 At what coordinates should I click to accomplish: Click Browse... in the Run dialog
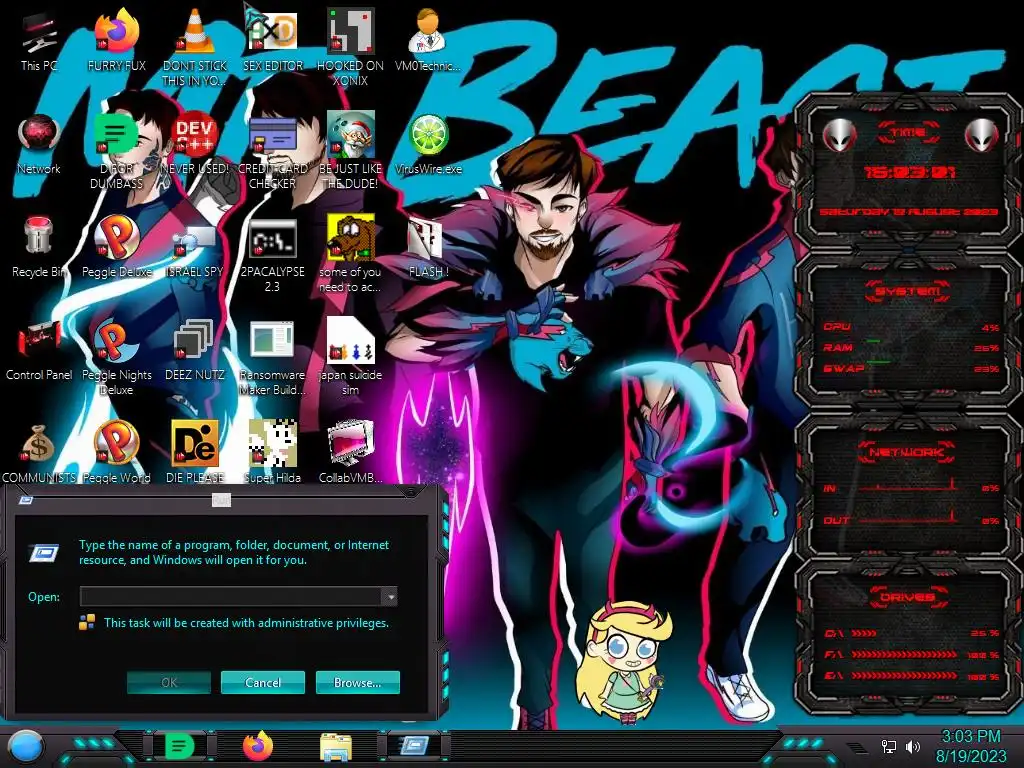pyautogui.click(x=357, y=682)
